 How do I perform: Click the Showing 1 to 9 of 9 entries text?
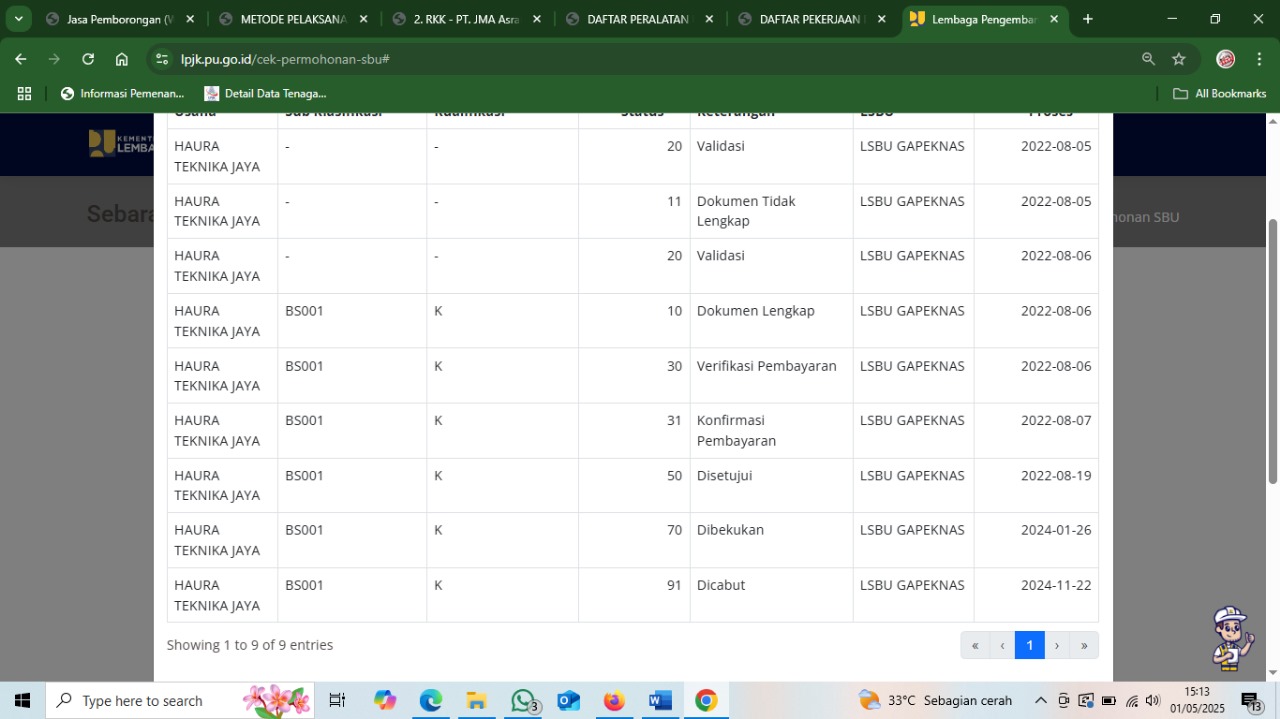[x=250, y=645]
